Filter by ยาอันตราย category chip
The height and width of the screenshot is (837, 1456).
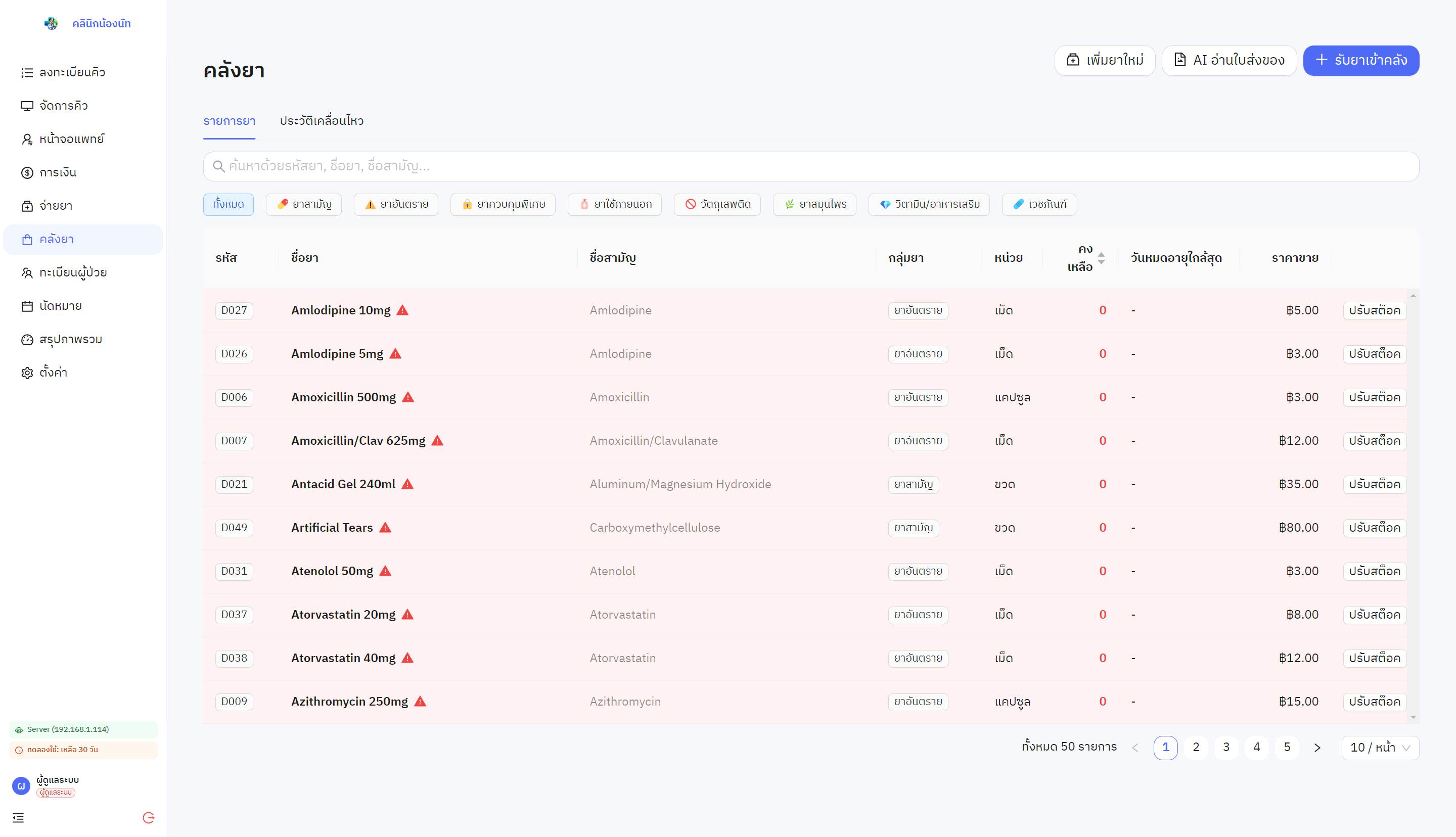tap(396, 205)
